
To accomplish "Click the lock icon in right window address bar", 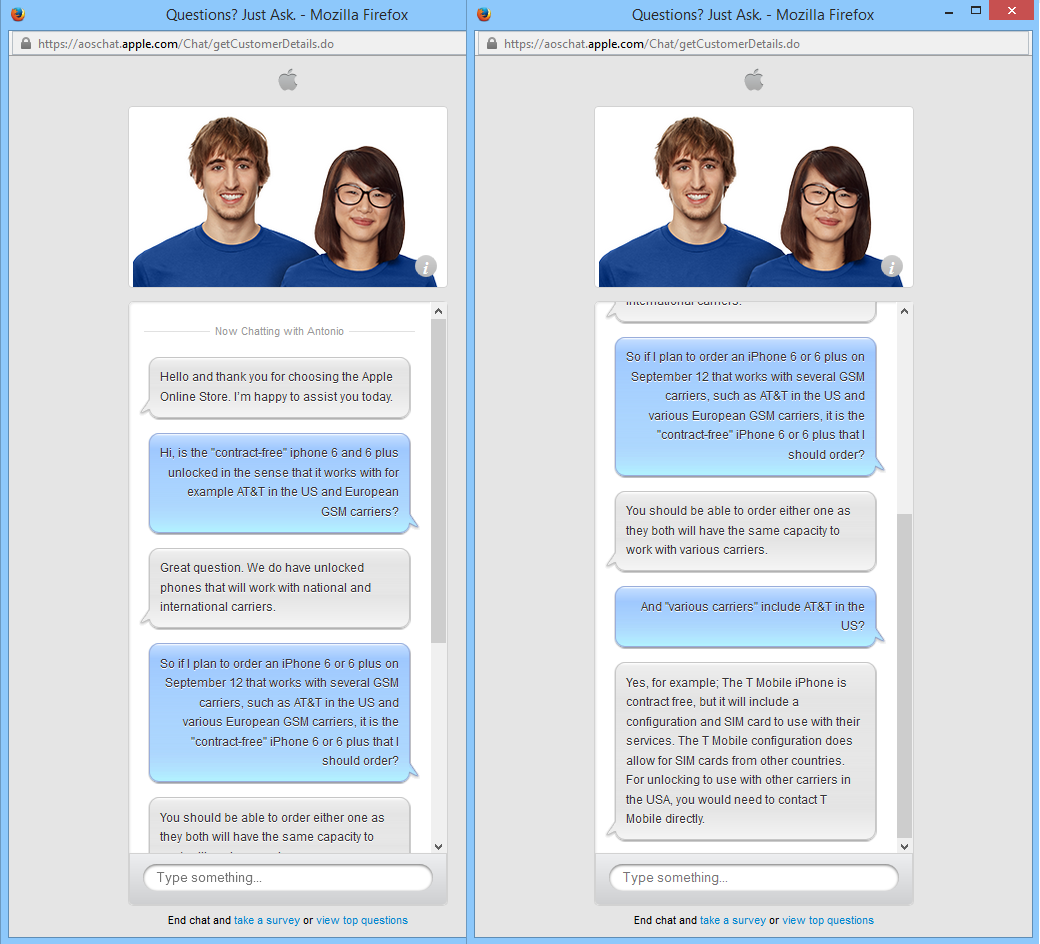I will tap(492, 44).
